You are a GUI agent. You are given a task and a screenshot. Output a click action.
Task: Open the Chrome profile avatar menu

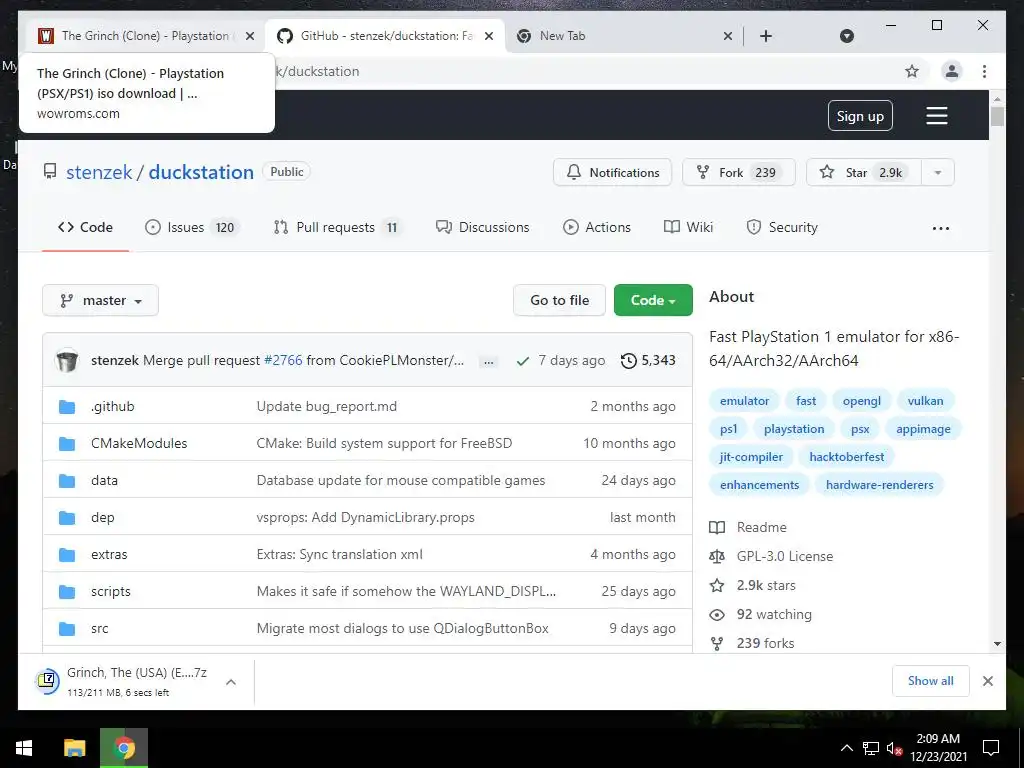952,71
